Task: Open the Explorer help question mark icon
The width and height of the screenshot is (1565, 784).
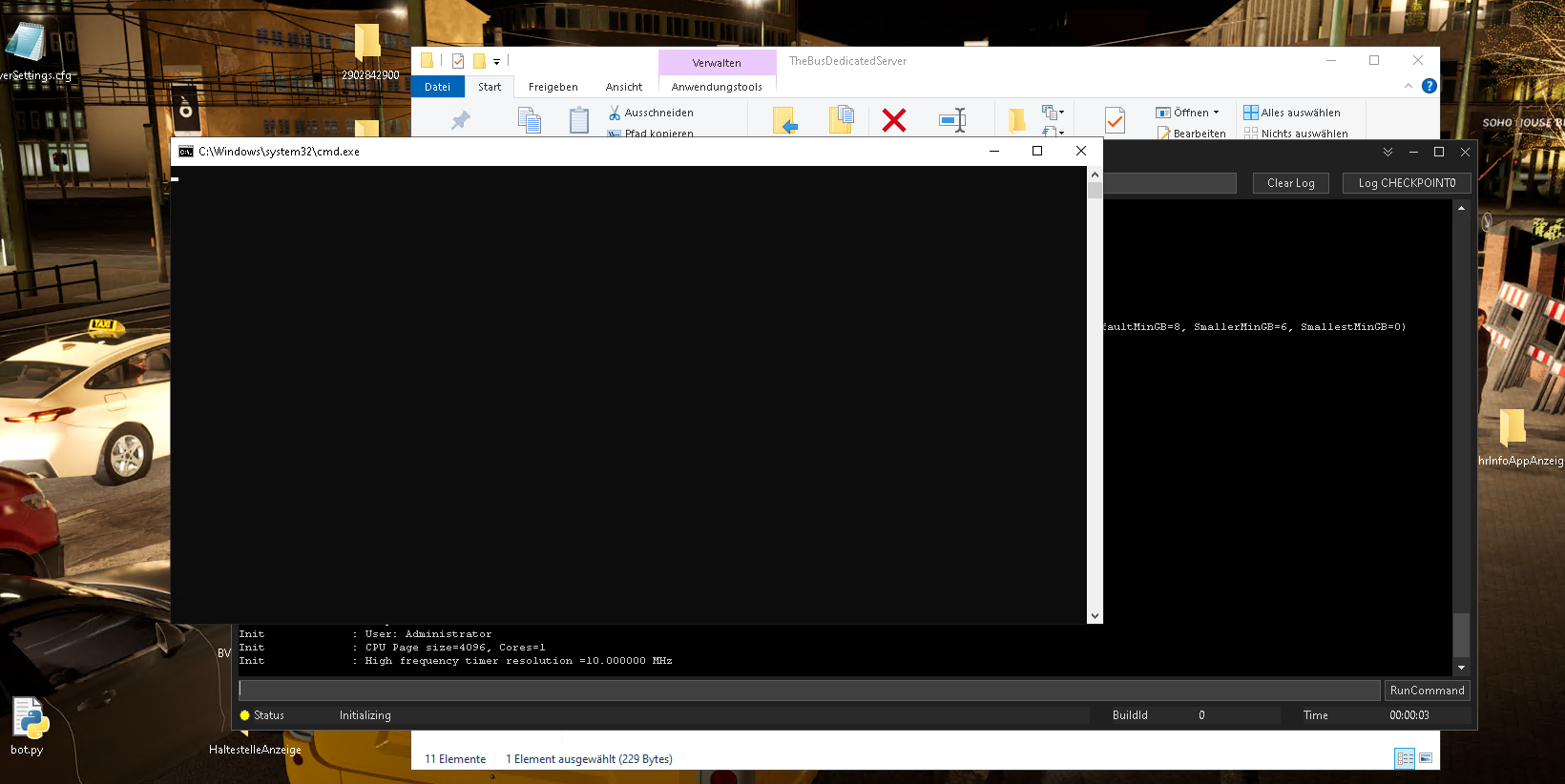Action: [x=1429, y=86]
